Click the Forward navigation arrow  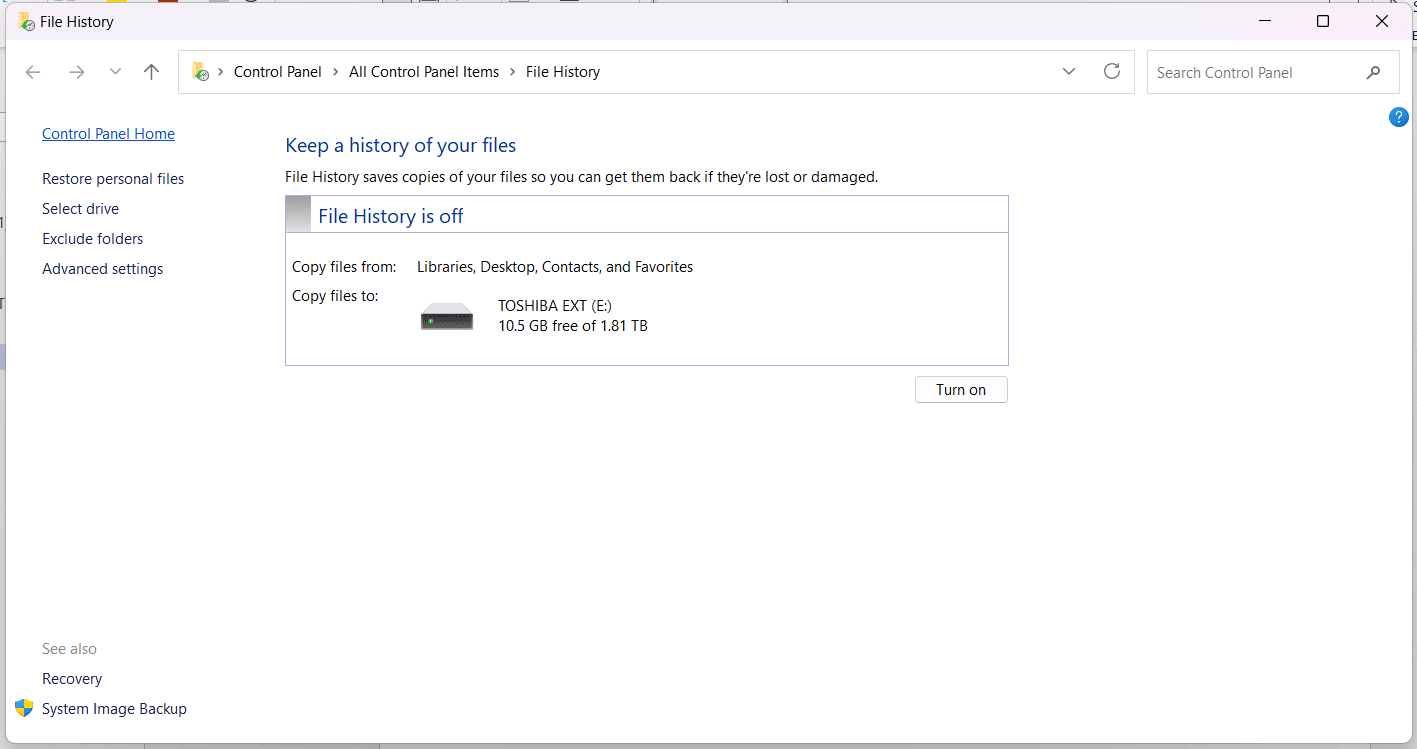click(x=77, y=72)
